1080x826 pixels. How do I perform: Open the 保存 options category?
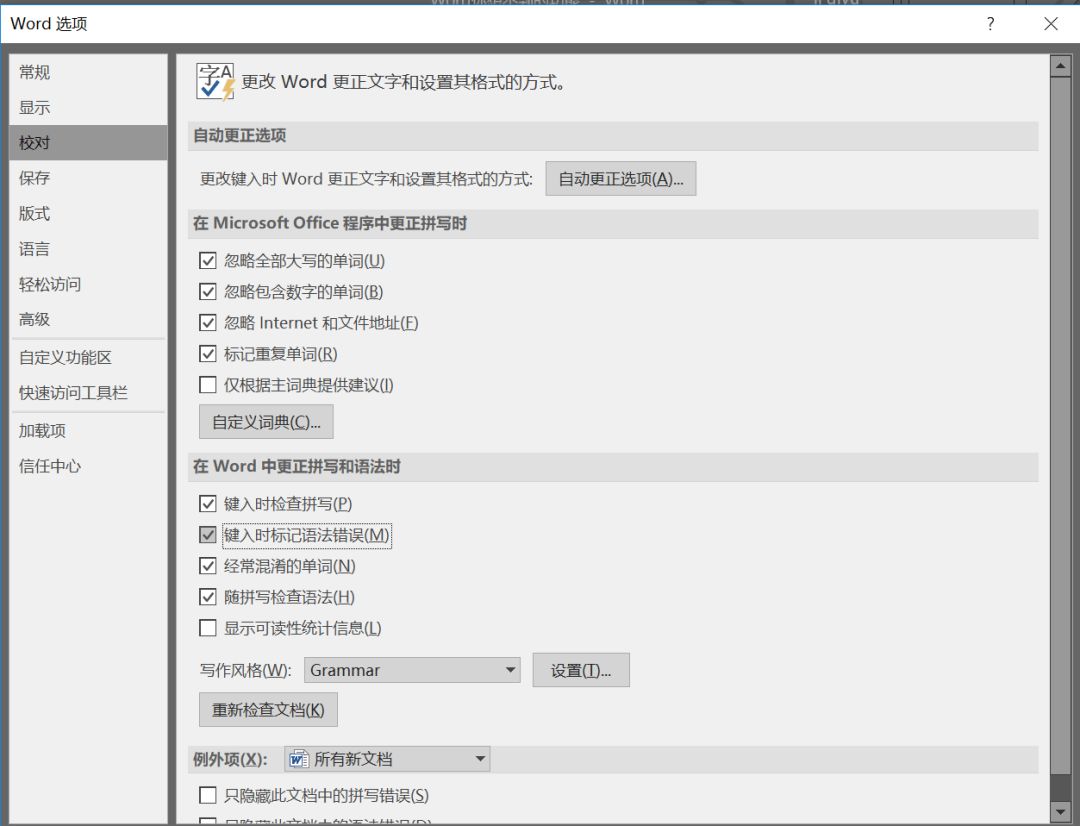88,178
